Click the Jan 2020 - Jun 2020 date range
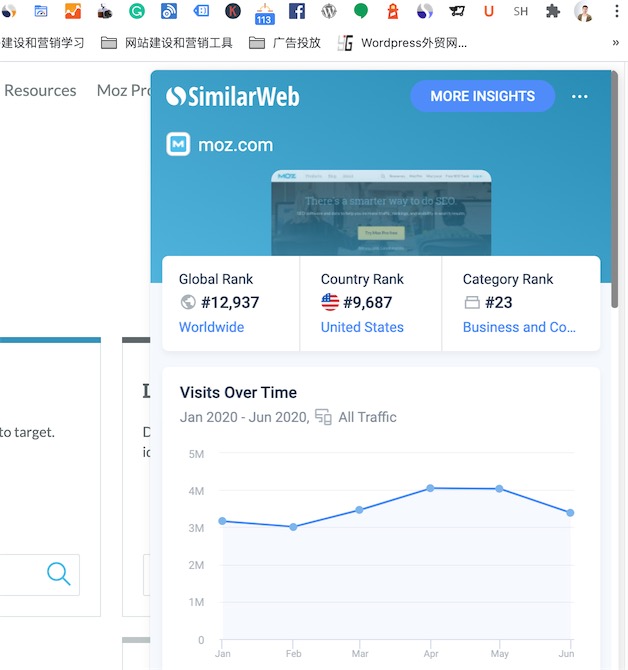The image size is (628, 670). pos(243,417)
